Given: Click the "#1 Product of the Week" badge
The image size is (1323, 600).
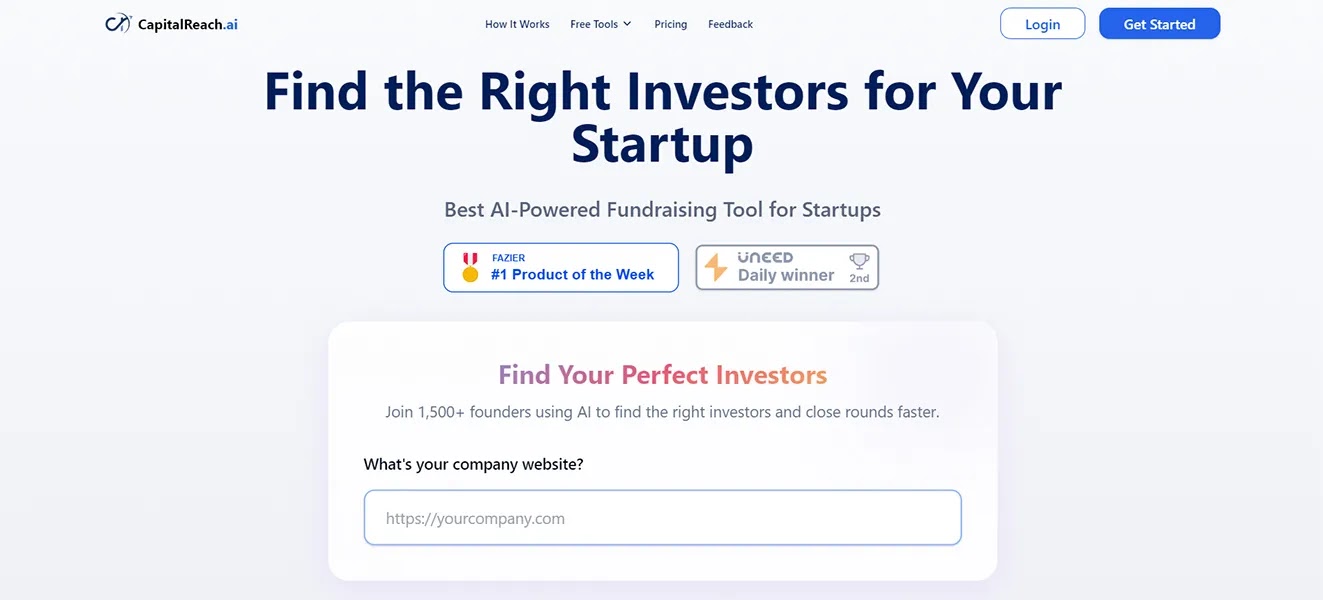Looking at the screenshot, I should click(560, 267).
